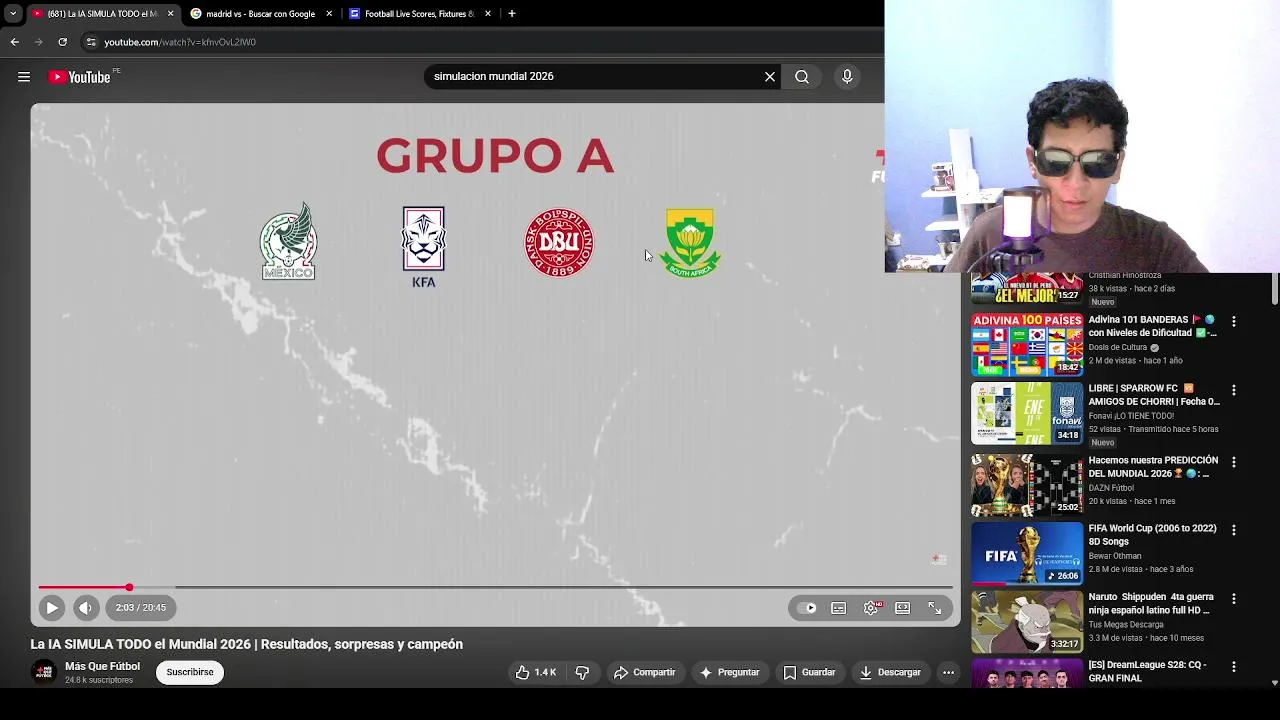Open the PREDICCIÓN DEL MUNDIAL 2026 thumbnail
This screenshot has width=1280, height=720.
(1027, 486)
